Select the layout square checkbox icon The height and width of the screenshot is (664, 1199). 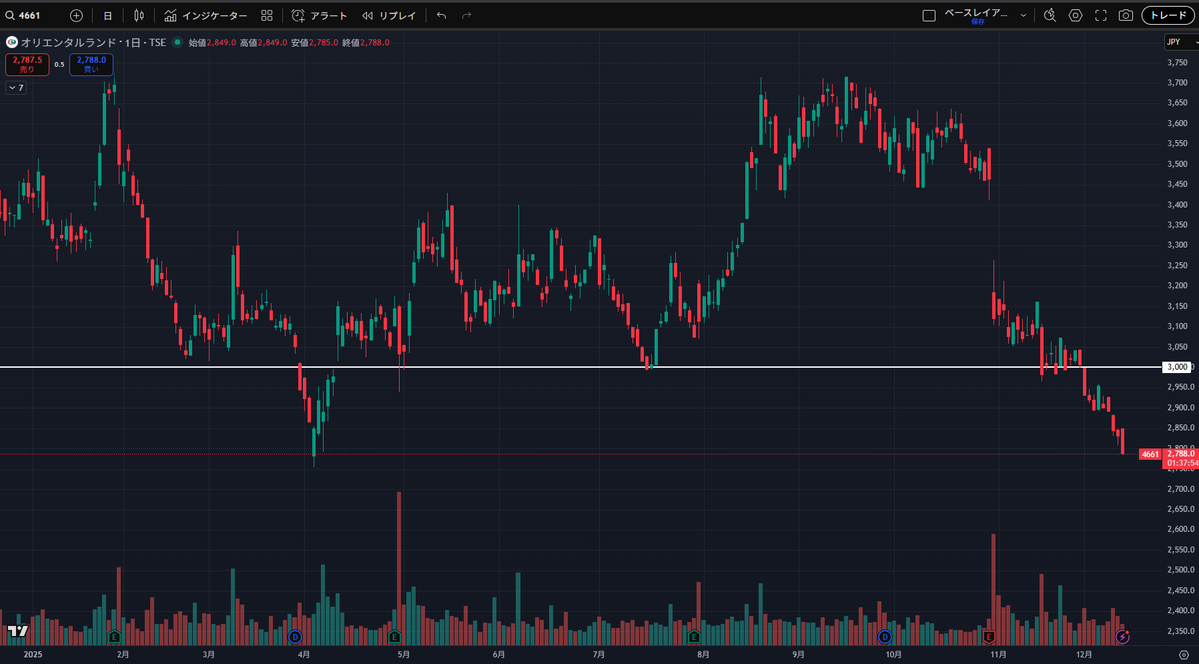click(928, 16)
